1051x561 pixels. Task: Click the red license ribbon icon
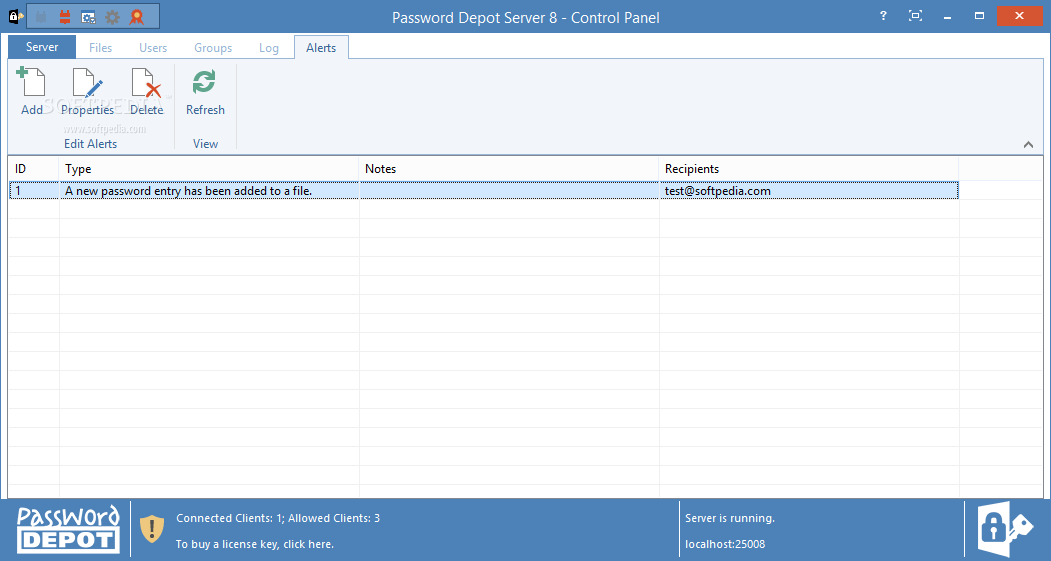coord(137,17)
